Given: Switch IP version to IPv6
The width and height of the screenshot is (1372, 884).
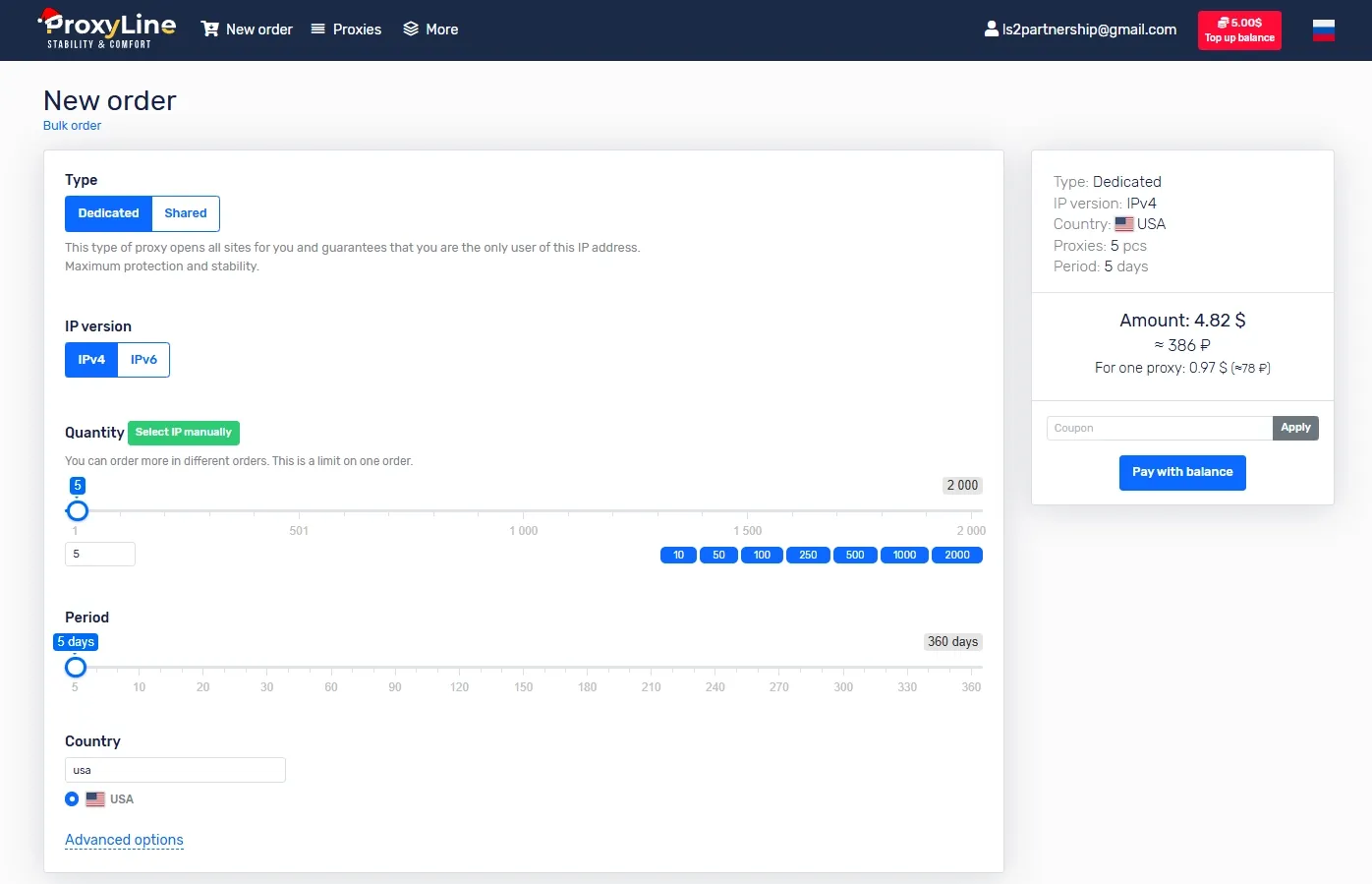Looking at the screenshot, I should [143, 360].
